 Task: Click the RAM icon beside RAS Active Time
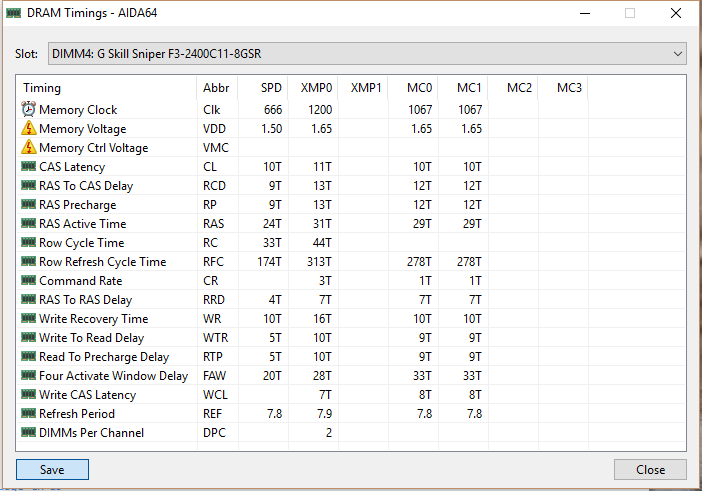(x=29, y=223)
